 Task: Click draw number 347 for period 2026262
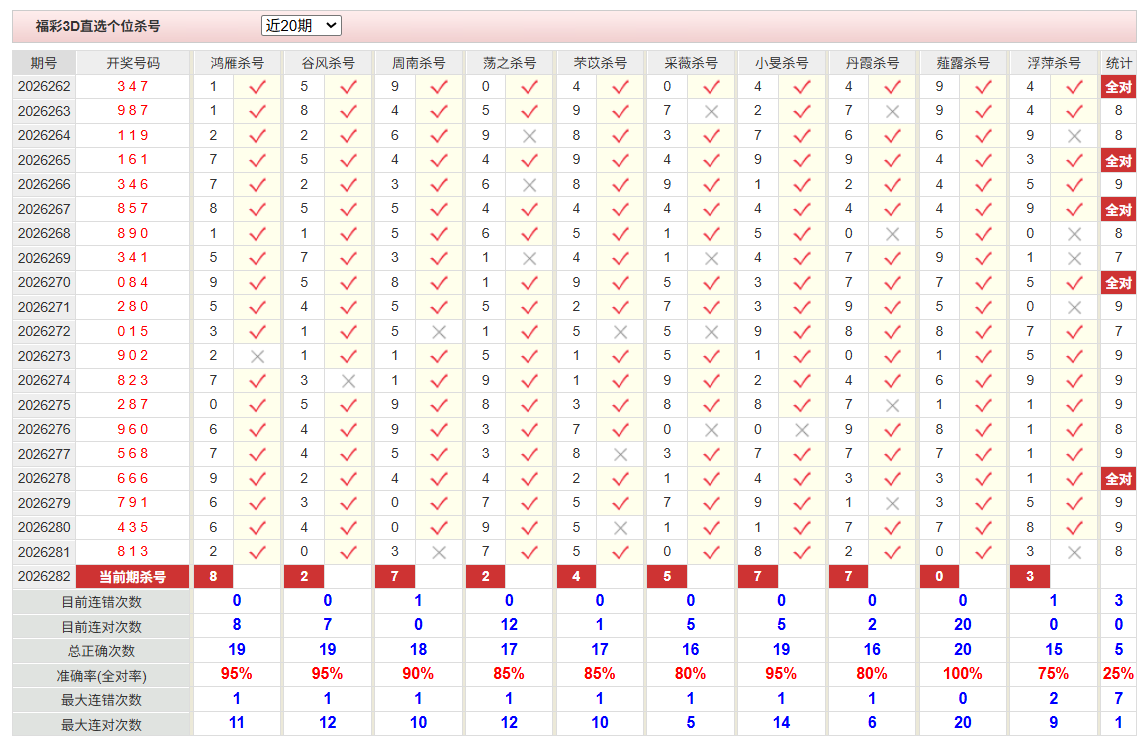pos(132,86)
